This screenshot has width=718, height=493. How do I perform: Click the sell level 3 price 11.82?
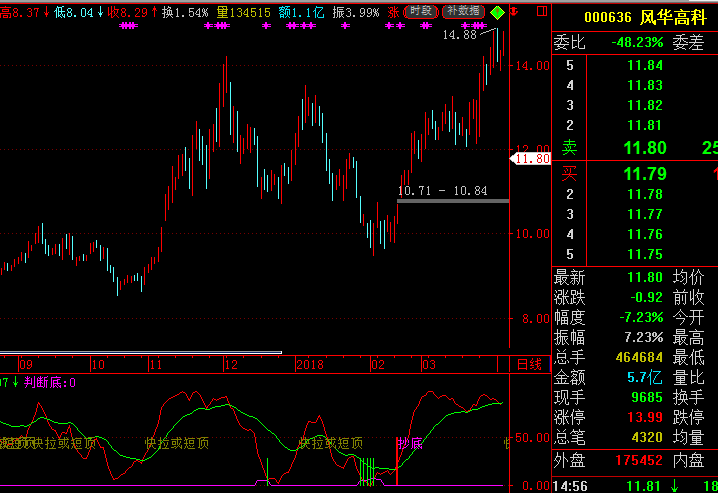(x=645, y=105)
